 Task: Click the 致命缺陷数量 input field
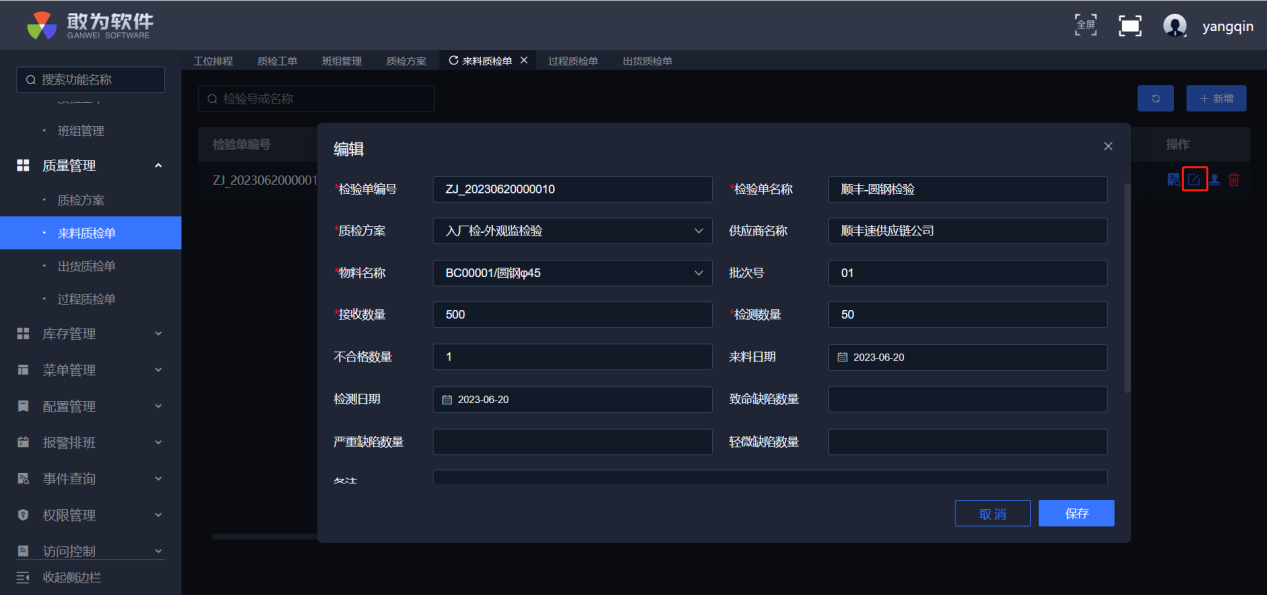click(x=968, y=399)
